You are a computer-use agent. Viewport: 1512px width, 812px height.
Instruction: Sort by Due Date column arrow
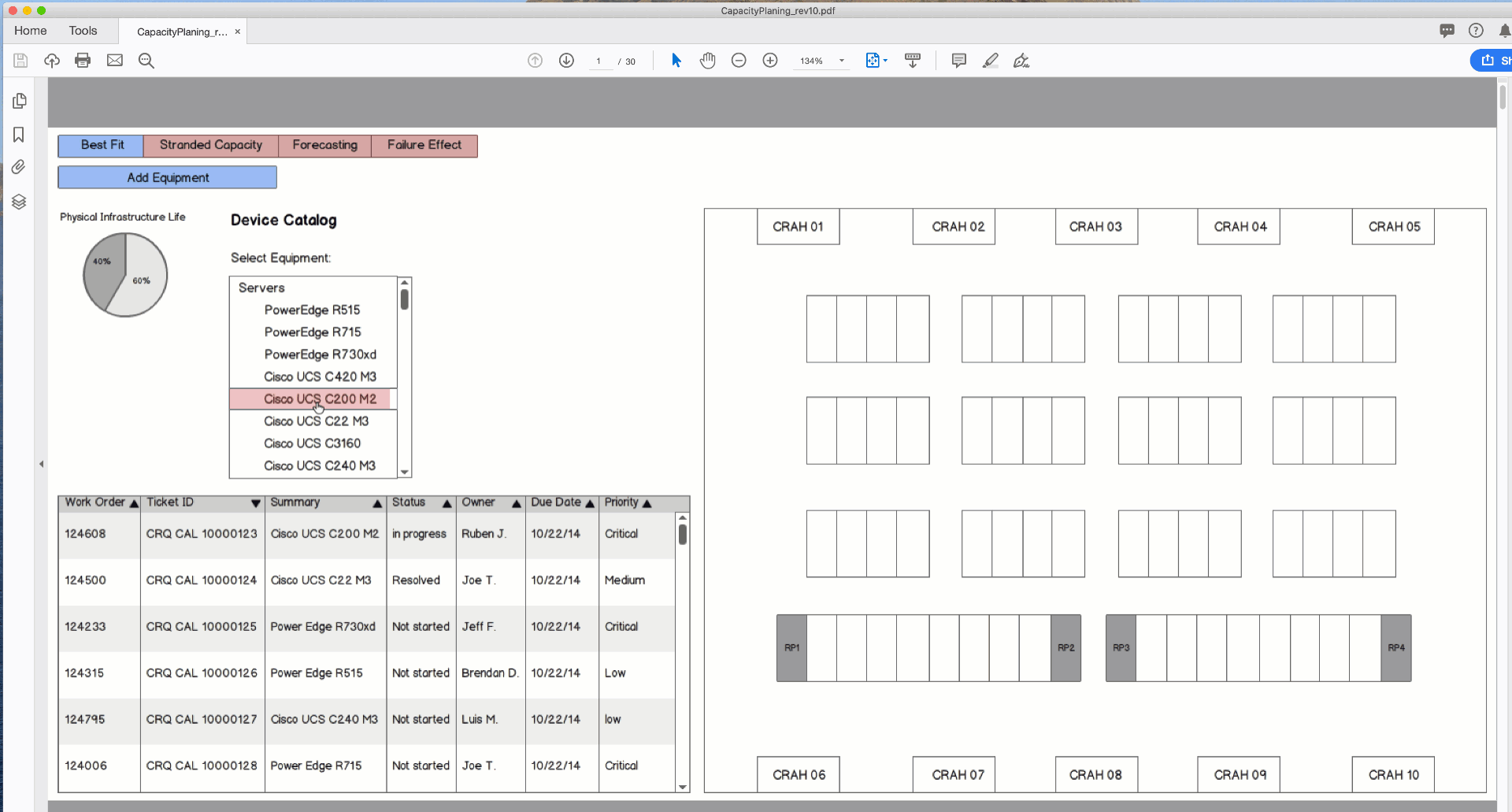point(589,503)
